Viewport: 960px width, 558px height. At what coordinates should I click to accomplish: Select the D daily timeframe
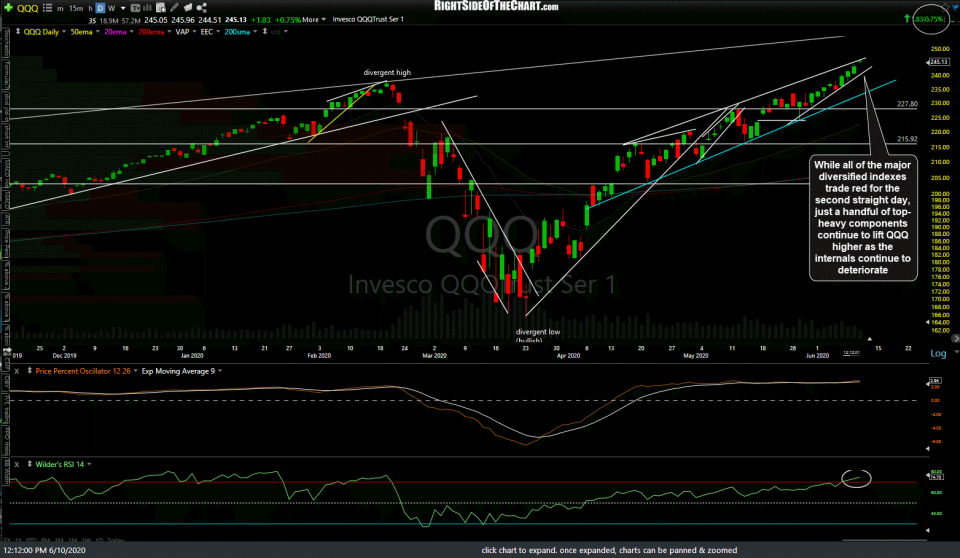(100, 8)
